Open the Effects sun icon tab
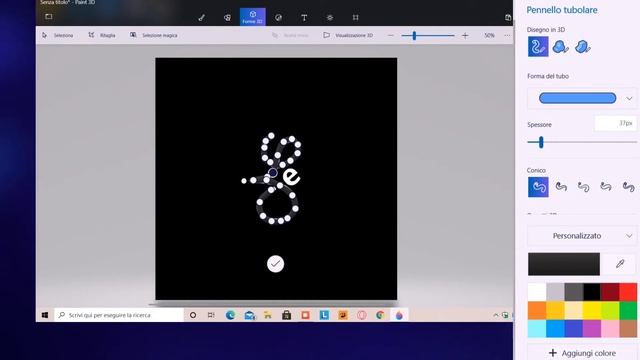Screen dimensions: 640x360 click(x=330, y=18)
